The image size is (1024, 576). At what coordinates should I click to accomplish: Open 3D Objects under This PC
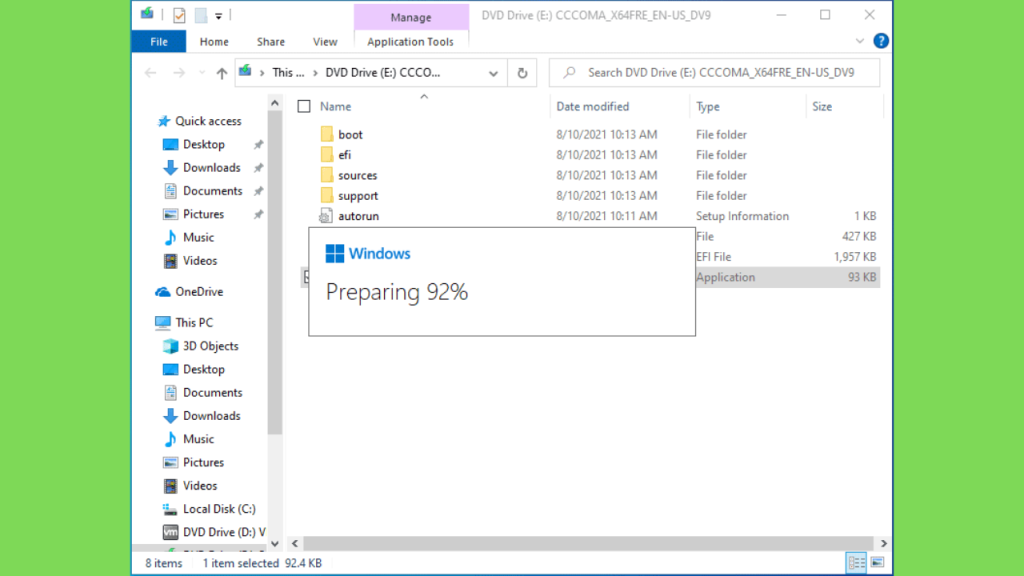pyautogui.click(x=210, y=346)
